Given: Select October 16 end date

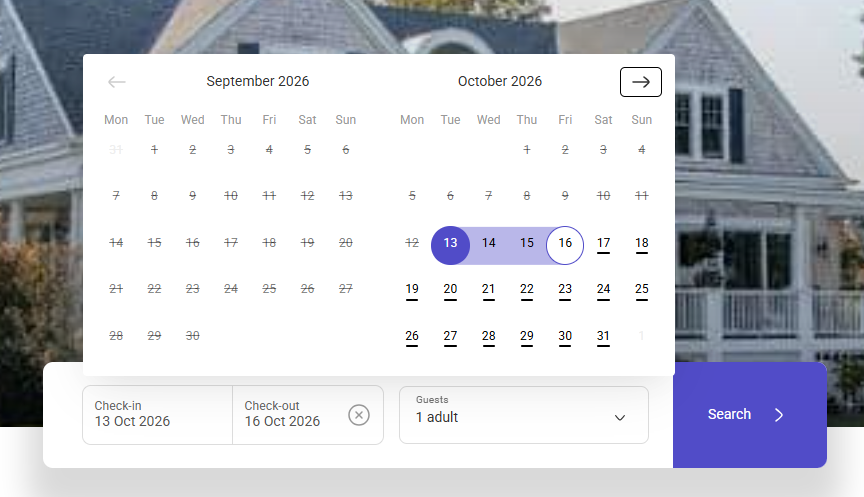Looking at the screenshot, I should [565, 245].
